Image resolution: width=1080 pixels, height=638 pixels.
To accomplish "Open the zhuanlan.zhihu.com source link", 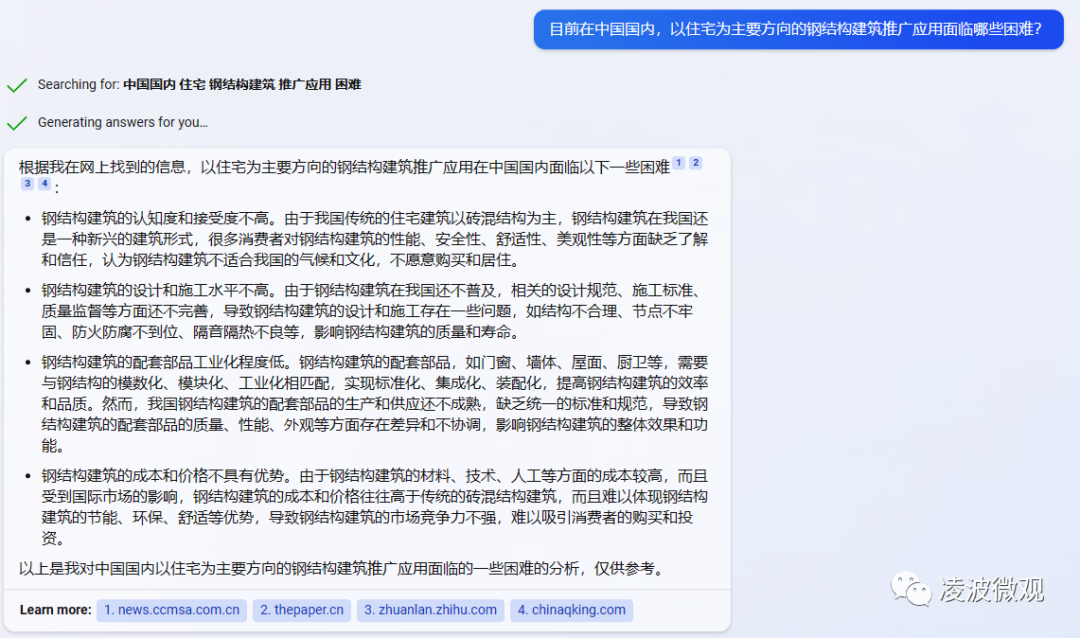I will (x=430, y=610).
